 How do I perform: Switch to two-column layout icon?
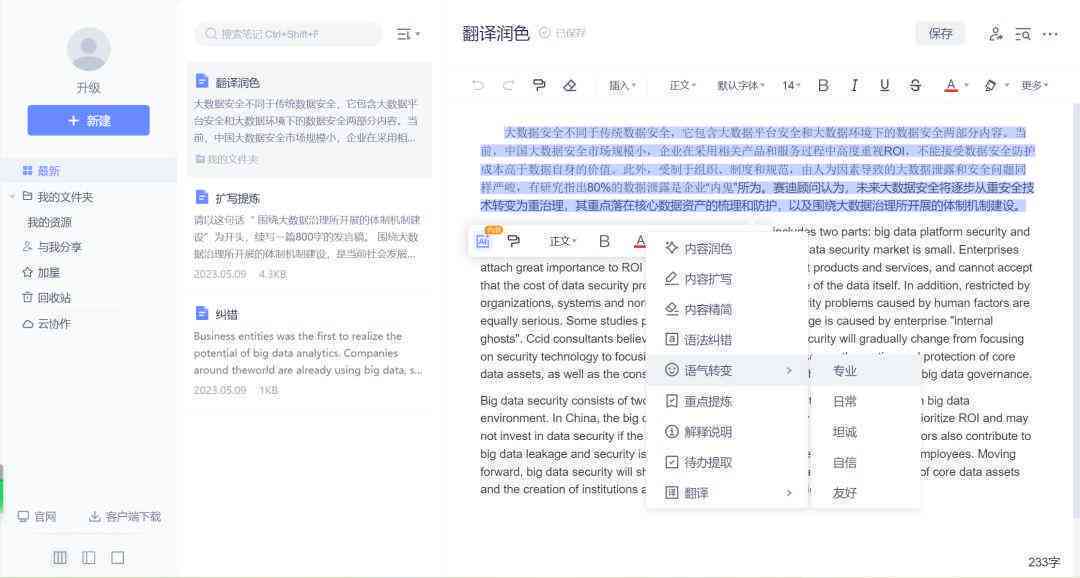pos(89,557)
